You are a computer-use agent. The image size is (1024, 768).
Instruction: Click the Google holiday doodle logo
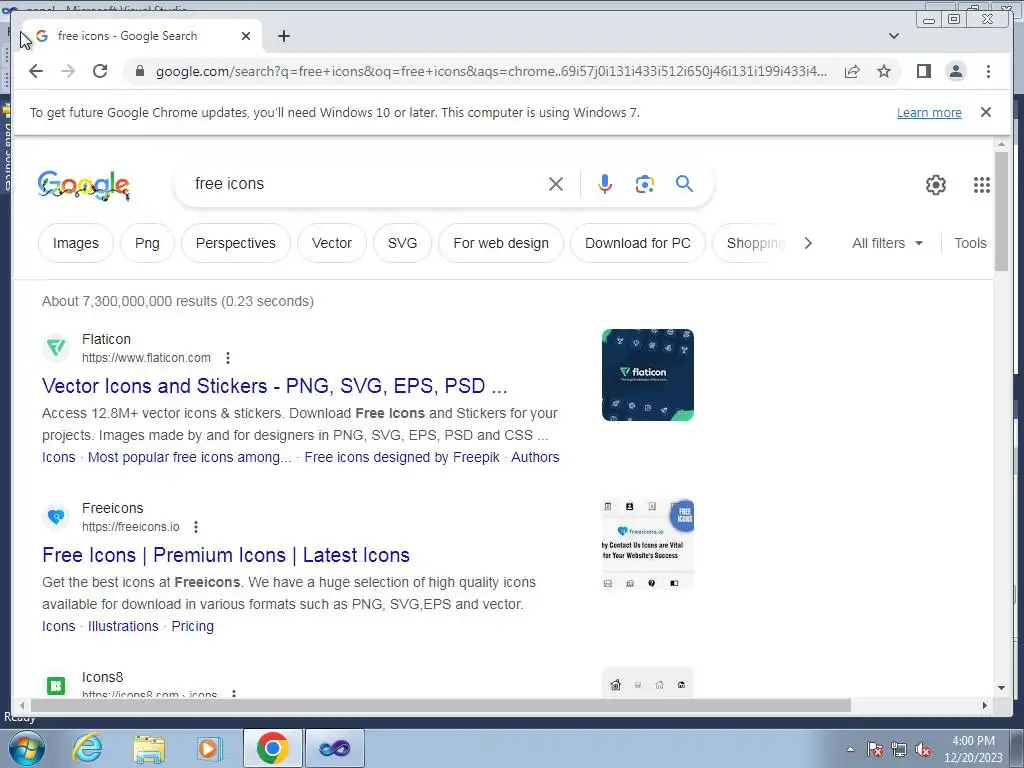tap(84, 185)
